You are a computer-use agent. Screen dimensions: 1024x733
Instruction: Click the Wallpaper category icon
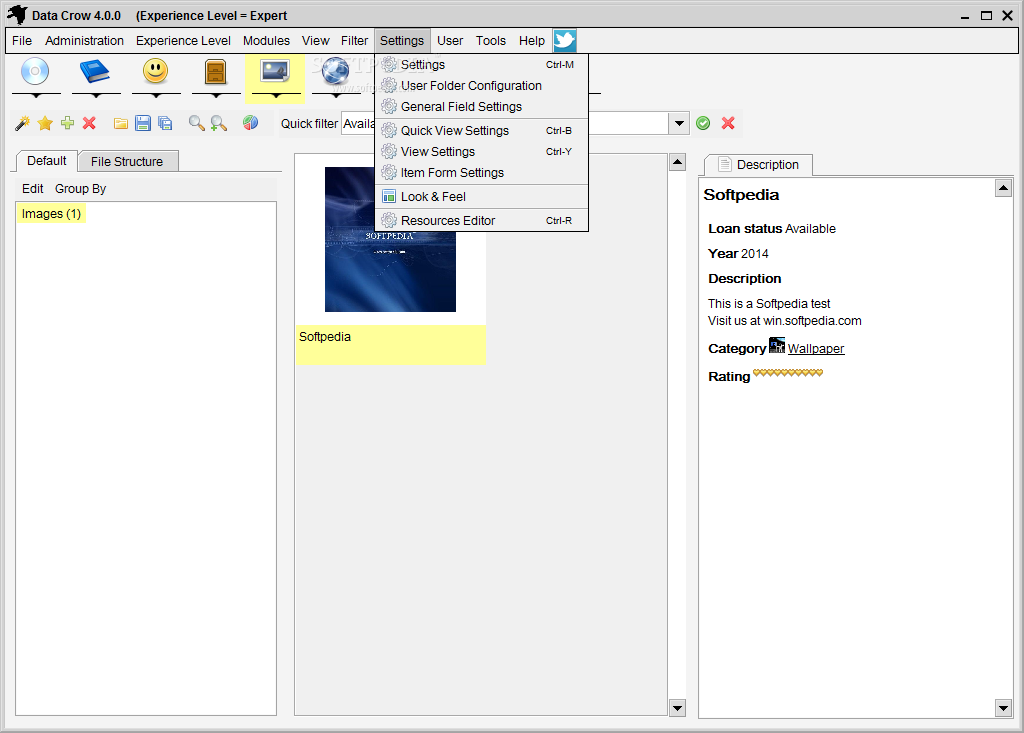777,346
